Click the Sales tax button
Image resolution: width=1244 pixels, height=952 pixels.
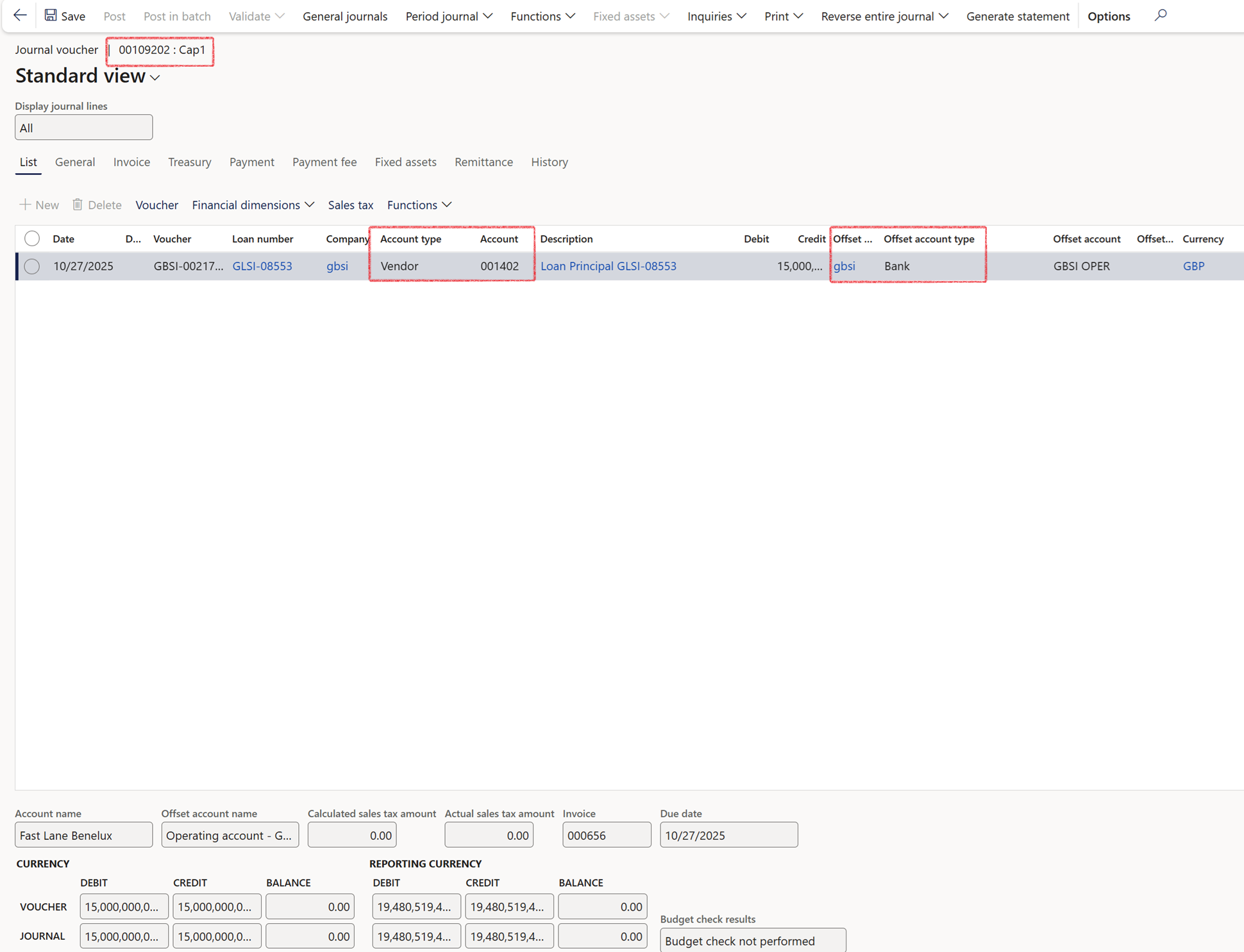[x=350, y=205]
